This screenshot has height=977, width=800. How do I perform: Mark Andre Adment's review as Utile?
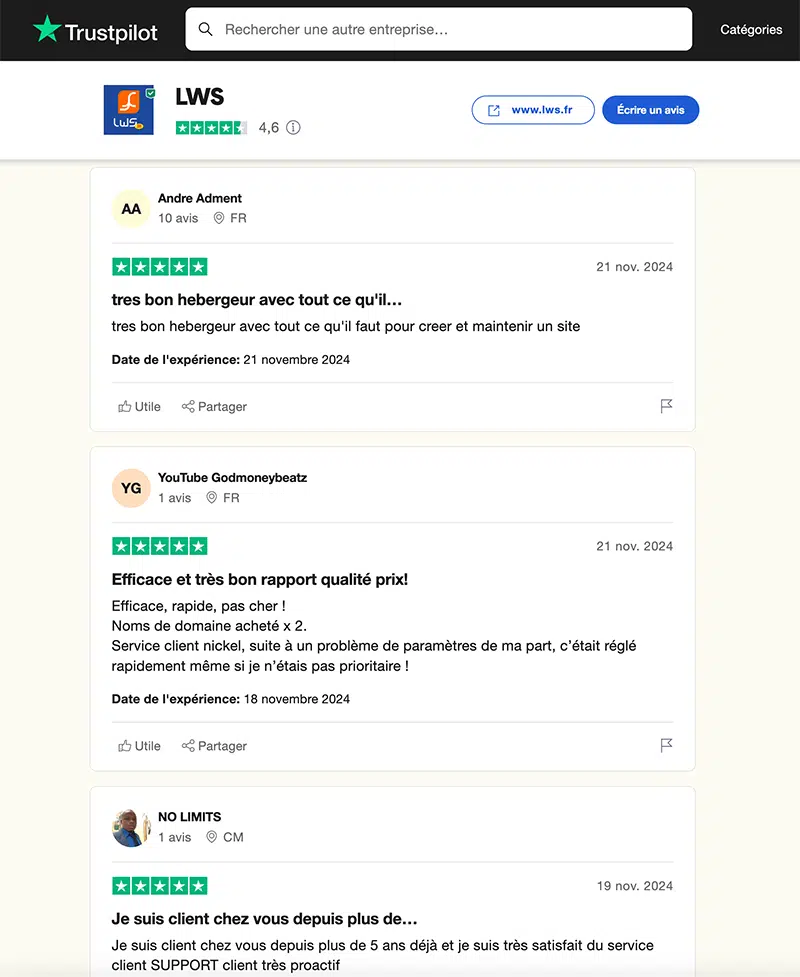point(139,407)
